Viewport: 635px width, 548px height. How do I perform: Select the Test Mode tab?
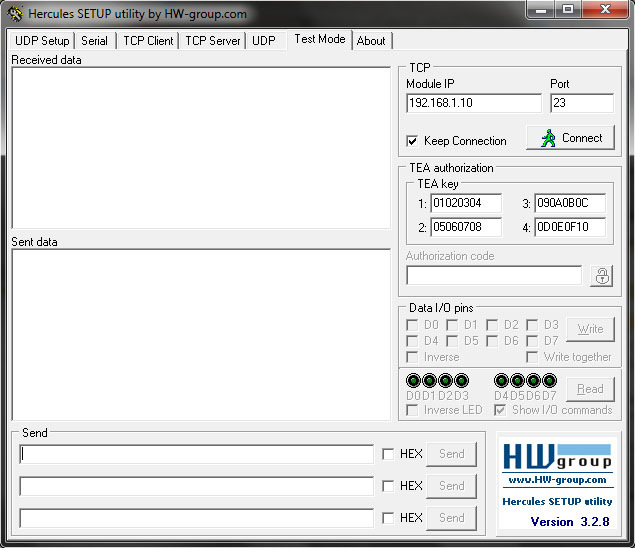click(x=320, y=39)
